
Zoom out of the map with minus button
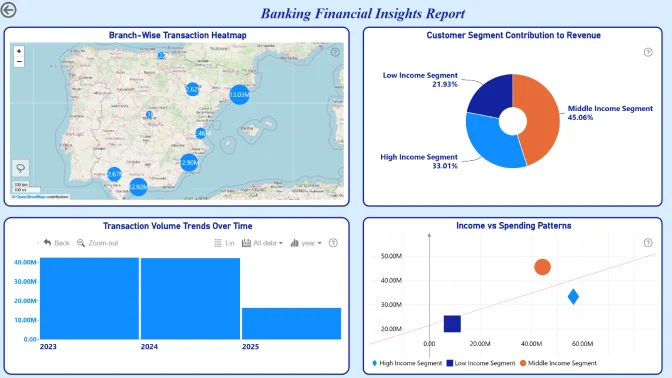pyautogui.click(x=19, y=62)
